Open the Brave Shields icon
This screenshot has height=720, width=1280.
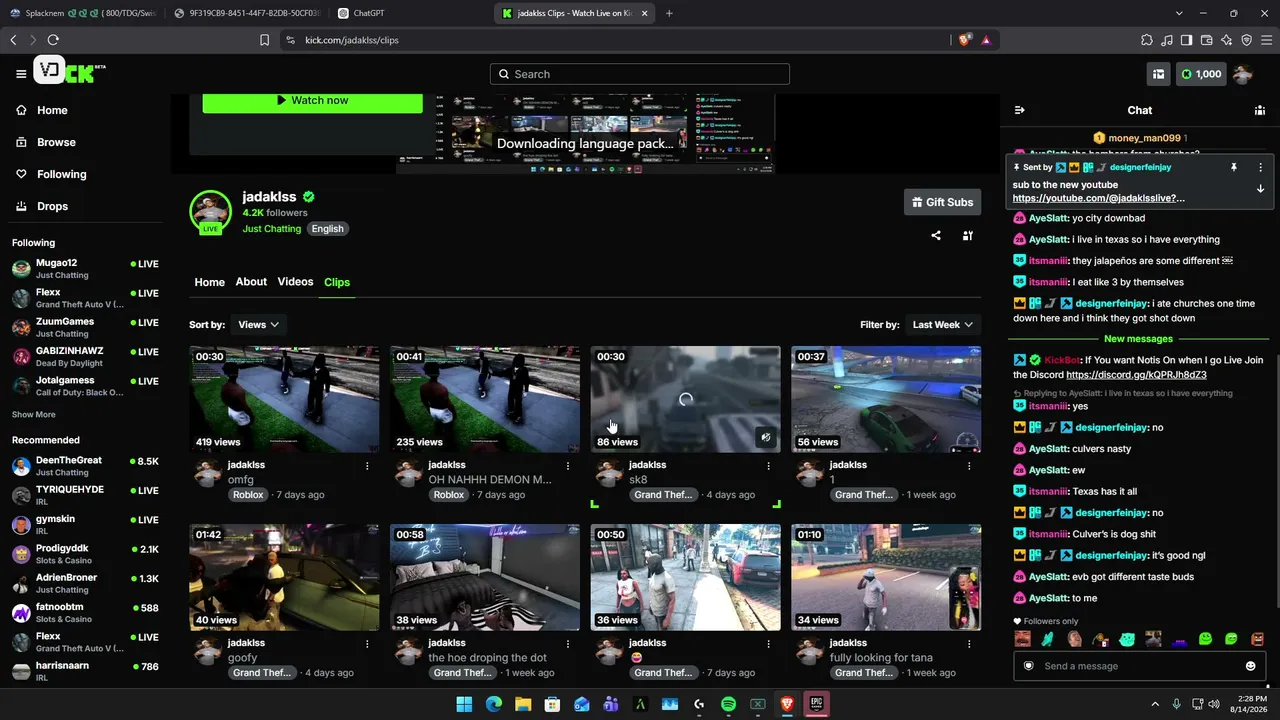[965, 40]
